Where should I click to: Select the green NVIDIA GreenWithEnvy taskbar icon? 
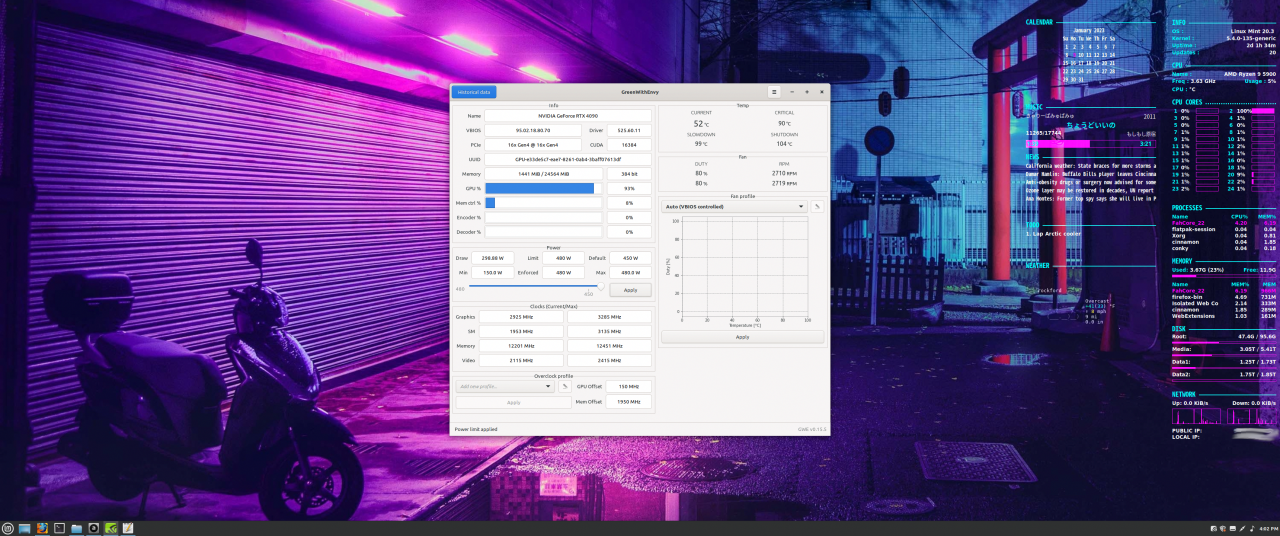click(111, 527)
